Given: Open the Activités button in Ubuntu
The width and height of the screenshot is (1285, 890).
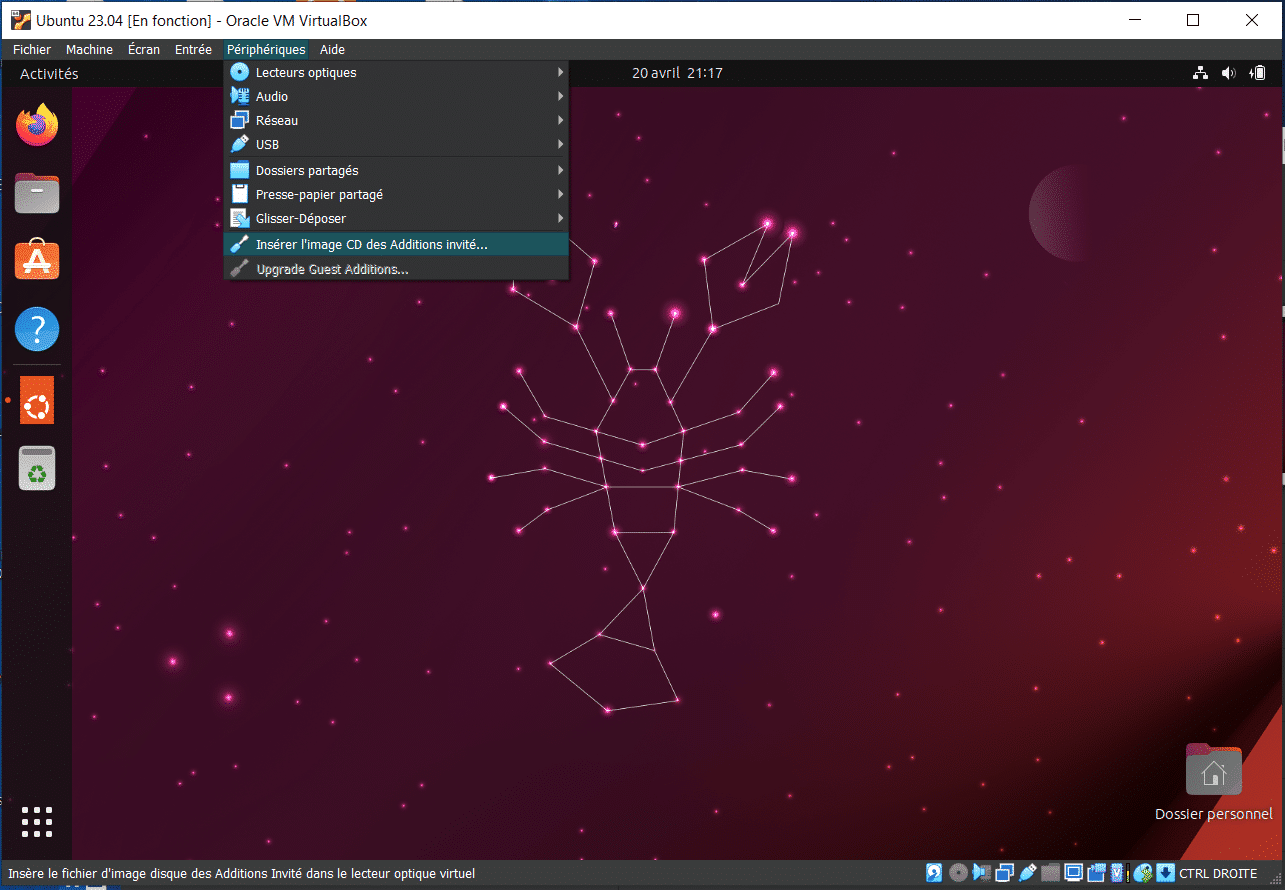Looking at the screenshot, I should click(x=48, y=72).
